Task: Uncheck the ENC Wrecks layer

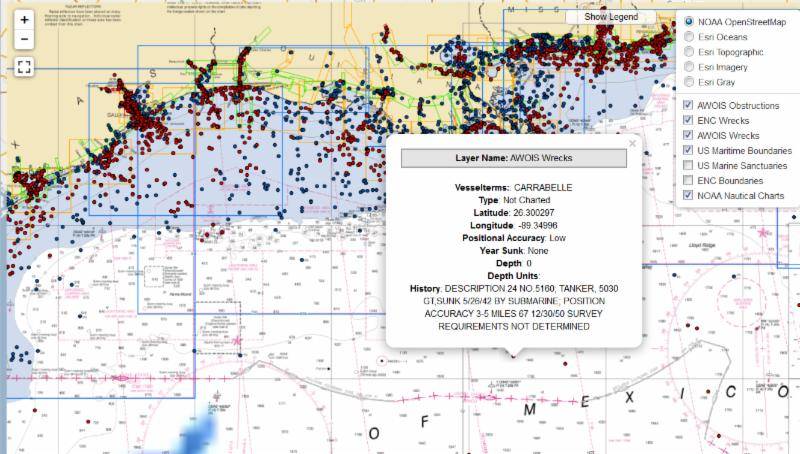Action: [x=688, y=120]
